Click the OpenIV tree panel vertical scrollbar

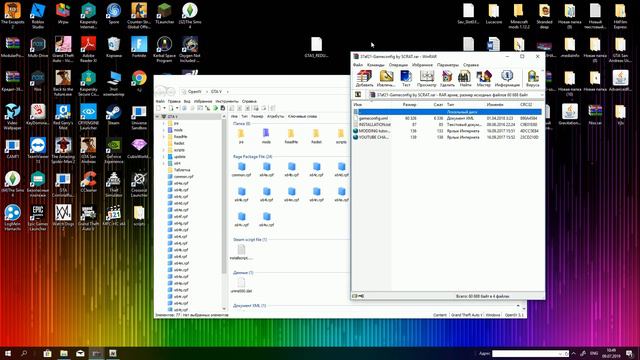pos(224,196)
